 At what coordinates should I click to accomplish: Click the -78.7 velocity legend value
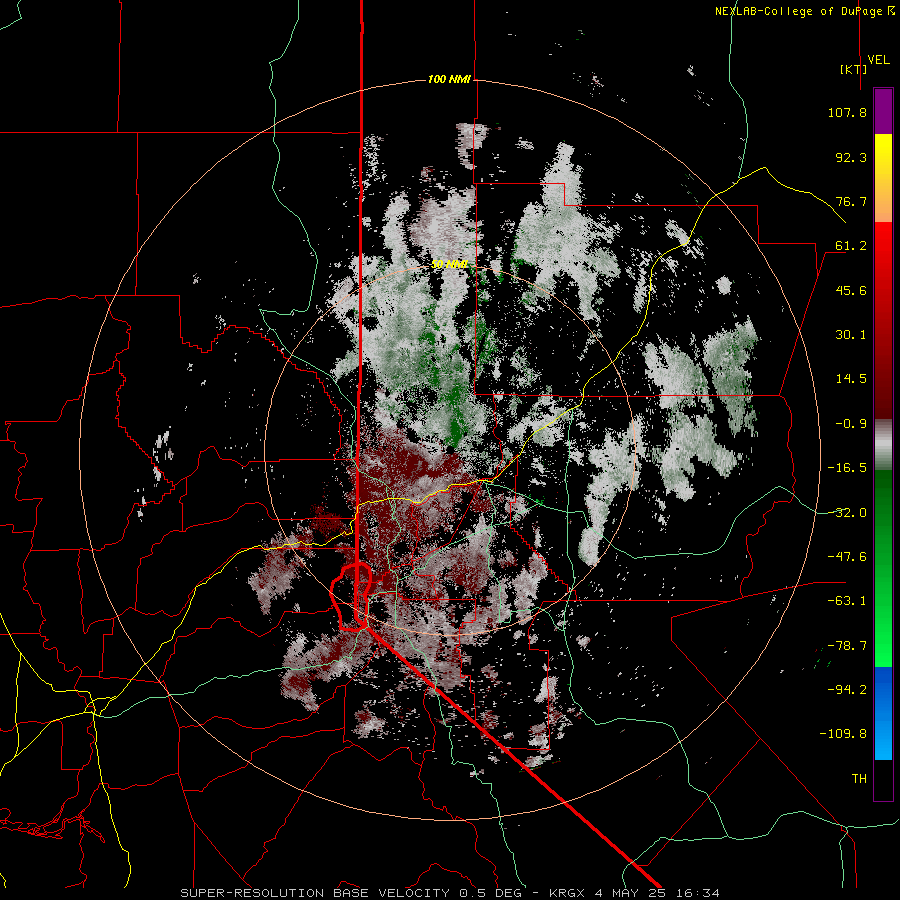click(847, 646)
